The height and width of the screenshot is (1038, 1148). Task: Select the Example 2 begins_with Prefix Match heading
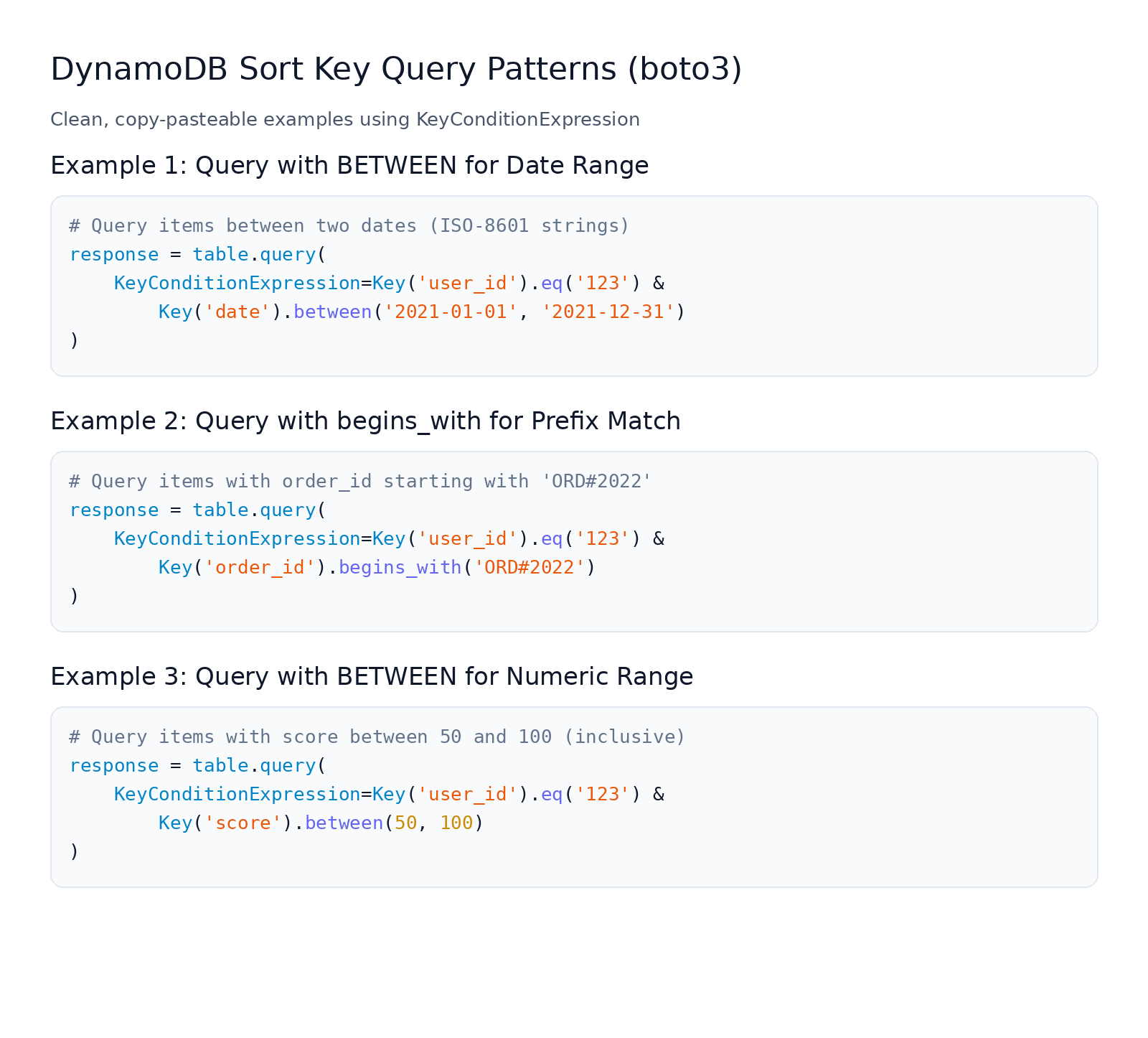click(x=365, y=421)
